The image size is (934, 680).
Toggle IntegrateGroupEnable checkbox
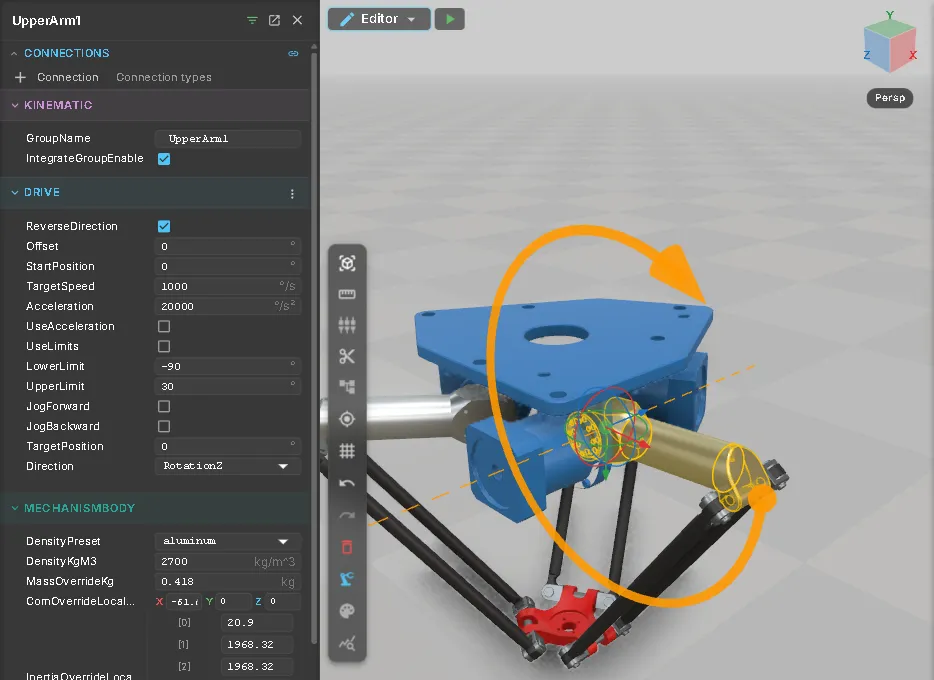[164, 159]
